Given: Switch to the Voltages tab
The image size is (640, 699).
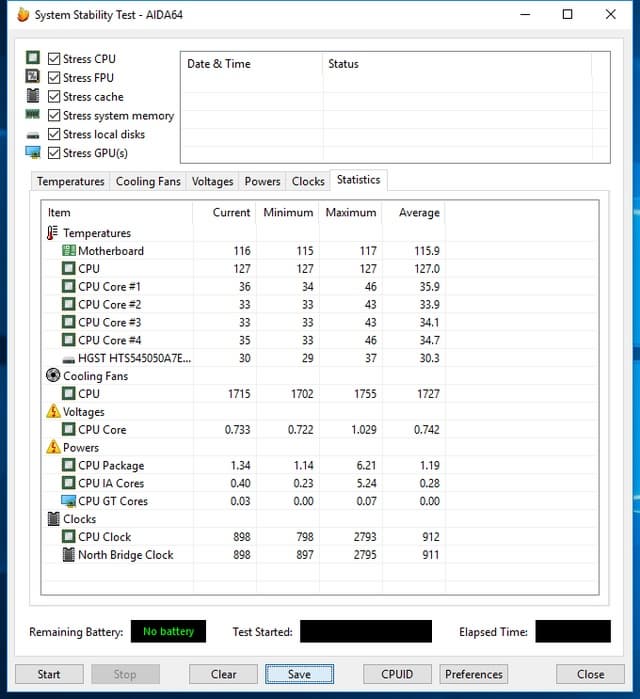Looking at the screenshot, I should point(213,181).
